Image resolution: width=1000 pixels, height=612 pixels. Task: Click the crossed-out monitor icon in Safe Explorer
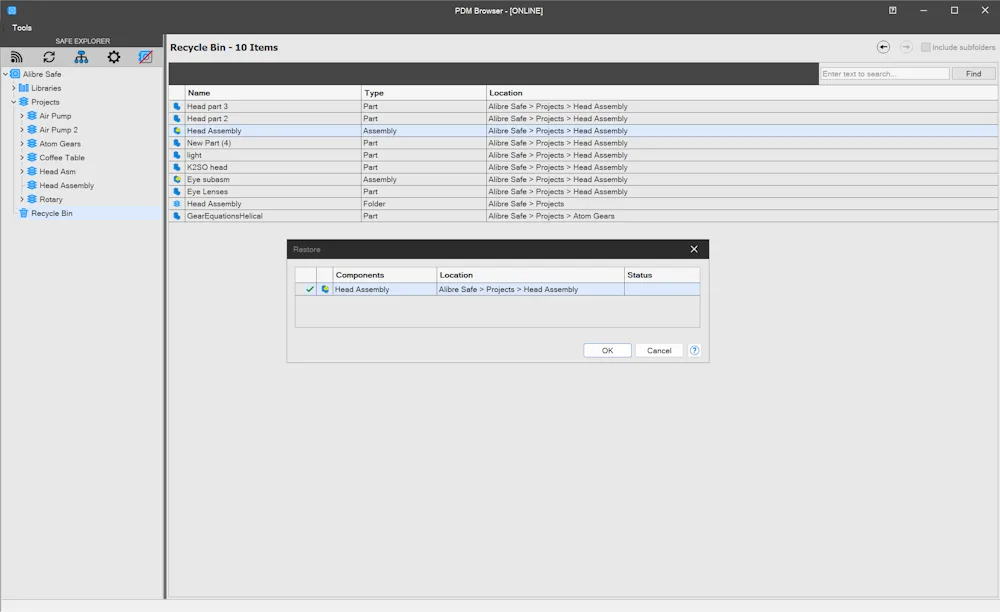click(145, 57)
